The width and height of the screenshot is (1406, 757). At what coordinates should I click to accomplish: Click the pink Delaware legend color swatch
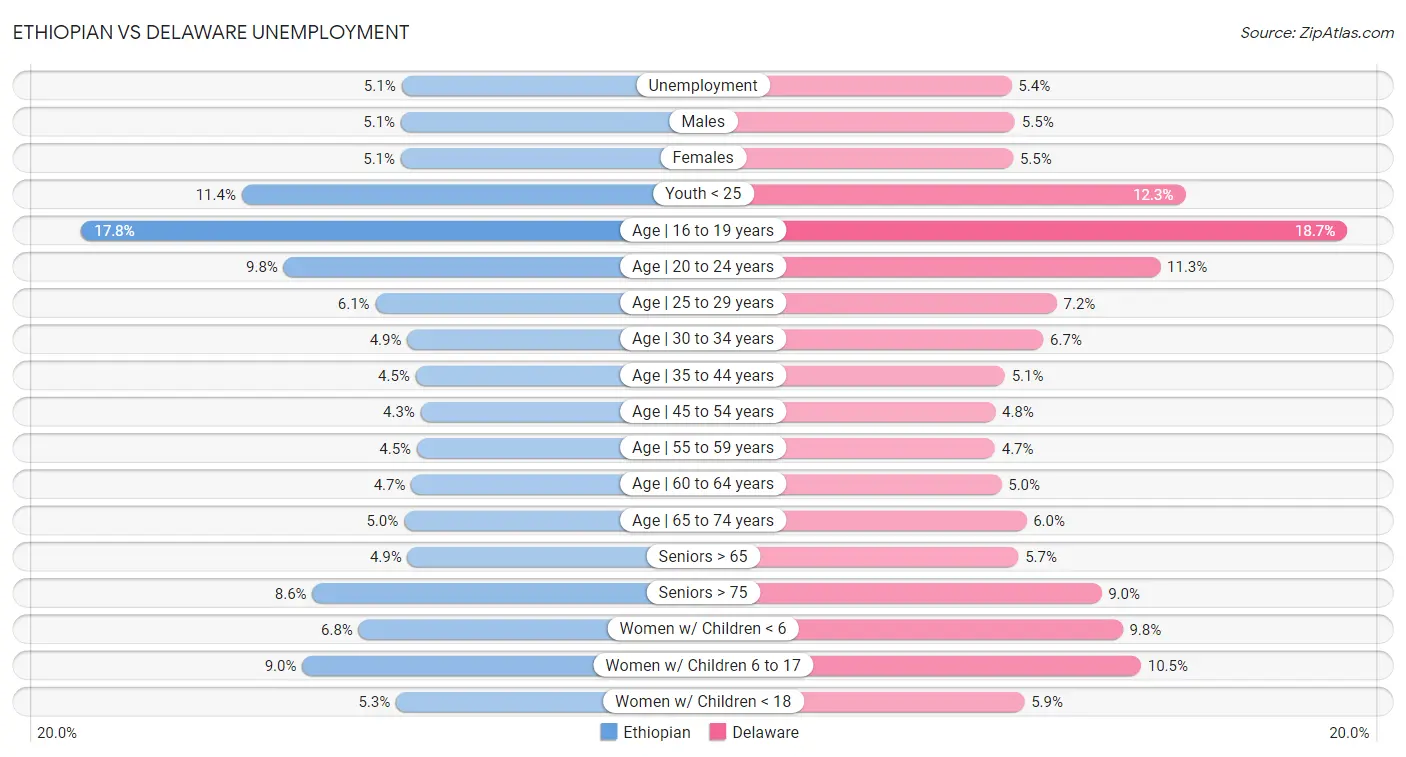click(x=718, y=732)
